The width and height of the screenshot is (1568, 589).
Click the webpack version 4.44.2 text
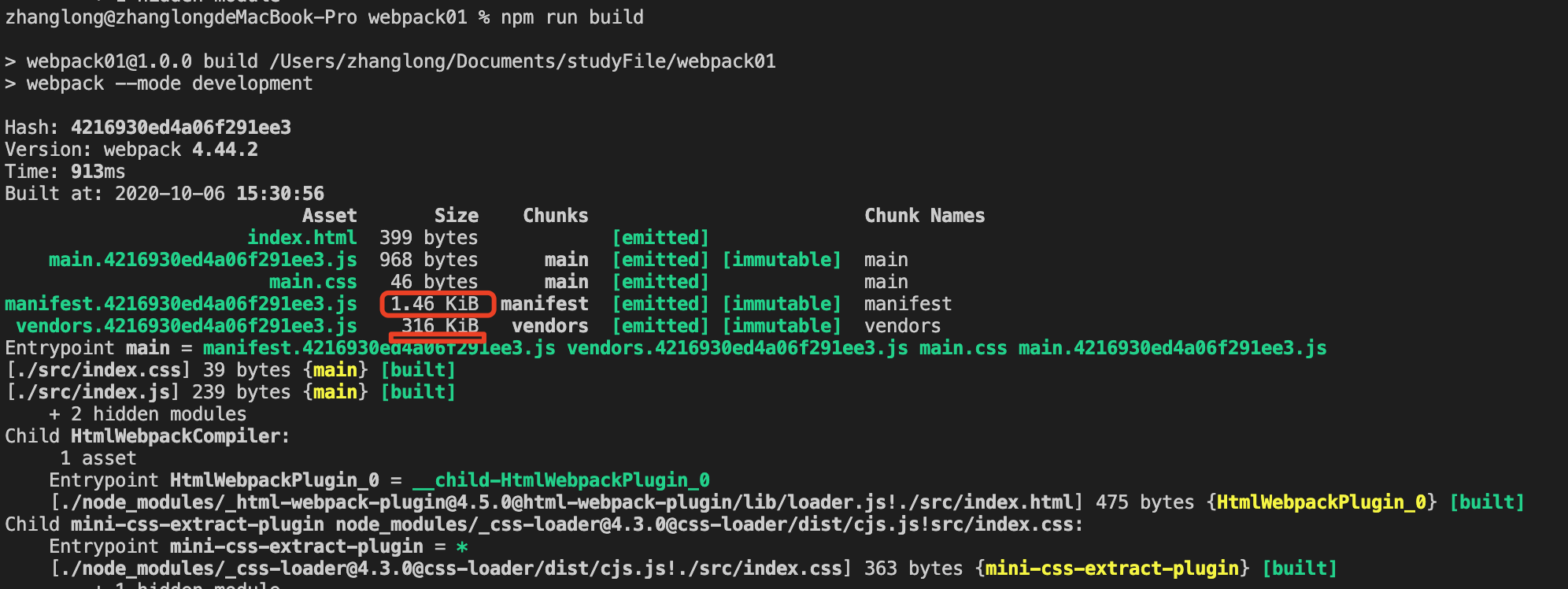click(x=225, y=150)
